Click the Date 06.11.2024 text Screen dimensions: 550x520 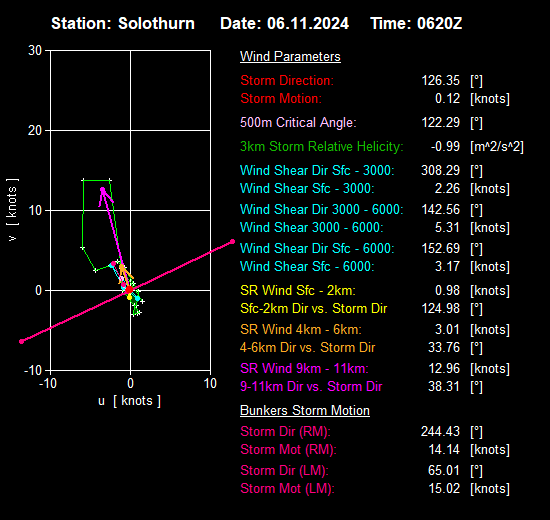pyautogui.click(x=284, y=24)
